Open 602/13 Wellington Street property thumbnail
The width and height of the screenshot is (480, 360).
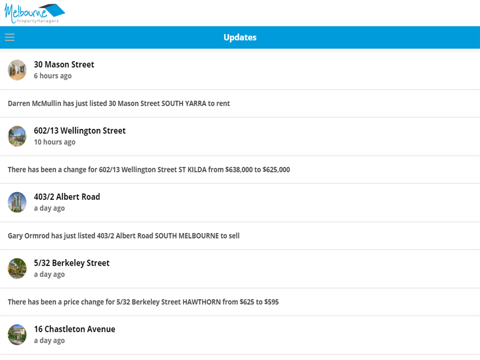[17, 136]
